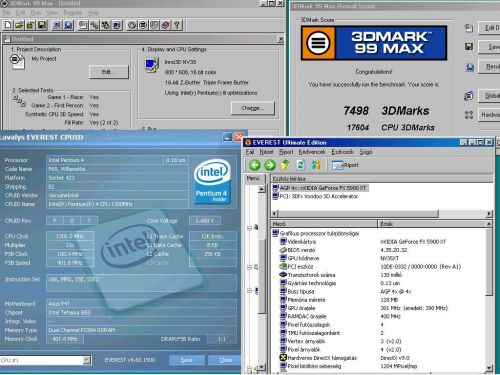Click the Edit button in Project Description
This screenshot has width=500, height=375.
point(109,72)
